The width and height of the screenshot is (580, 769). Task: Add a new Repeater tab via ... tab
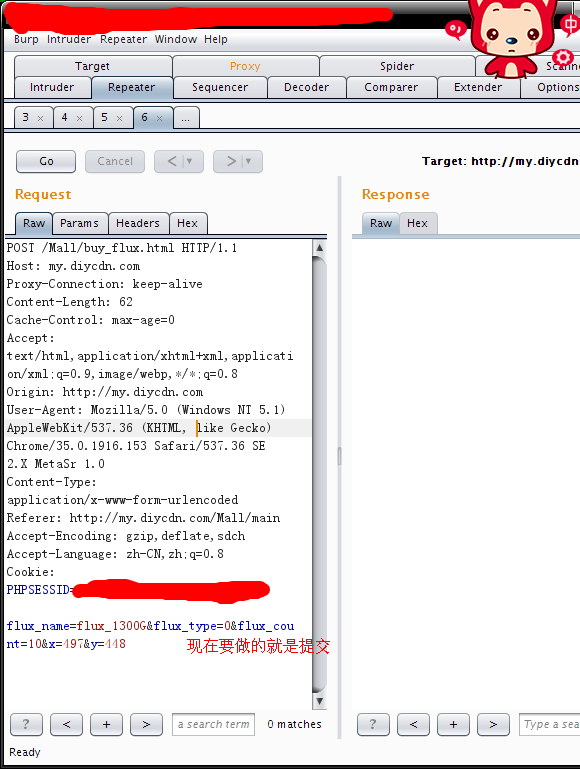click(186, 118)
